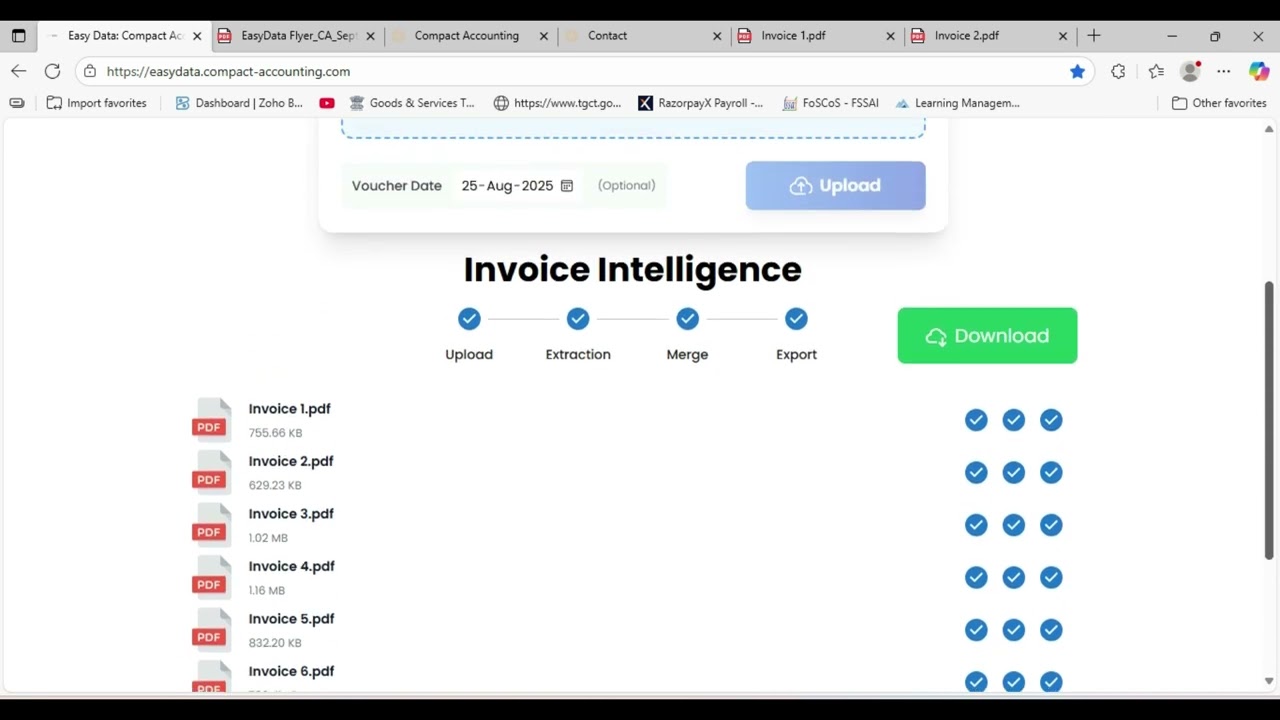This screenshot has width=1280, height=720.
Task: Click the Invoice 3.pdf file name
Action: (291, 514)
